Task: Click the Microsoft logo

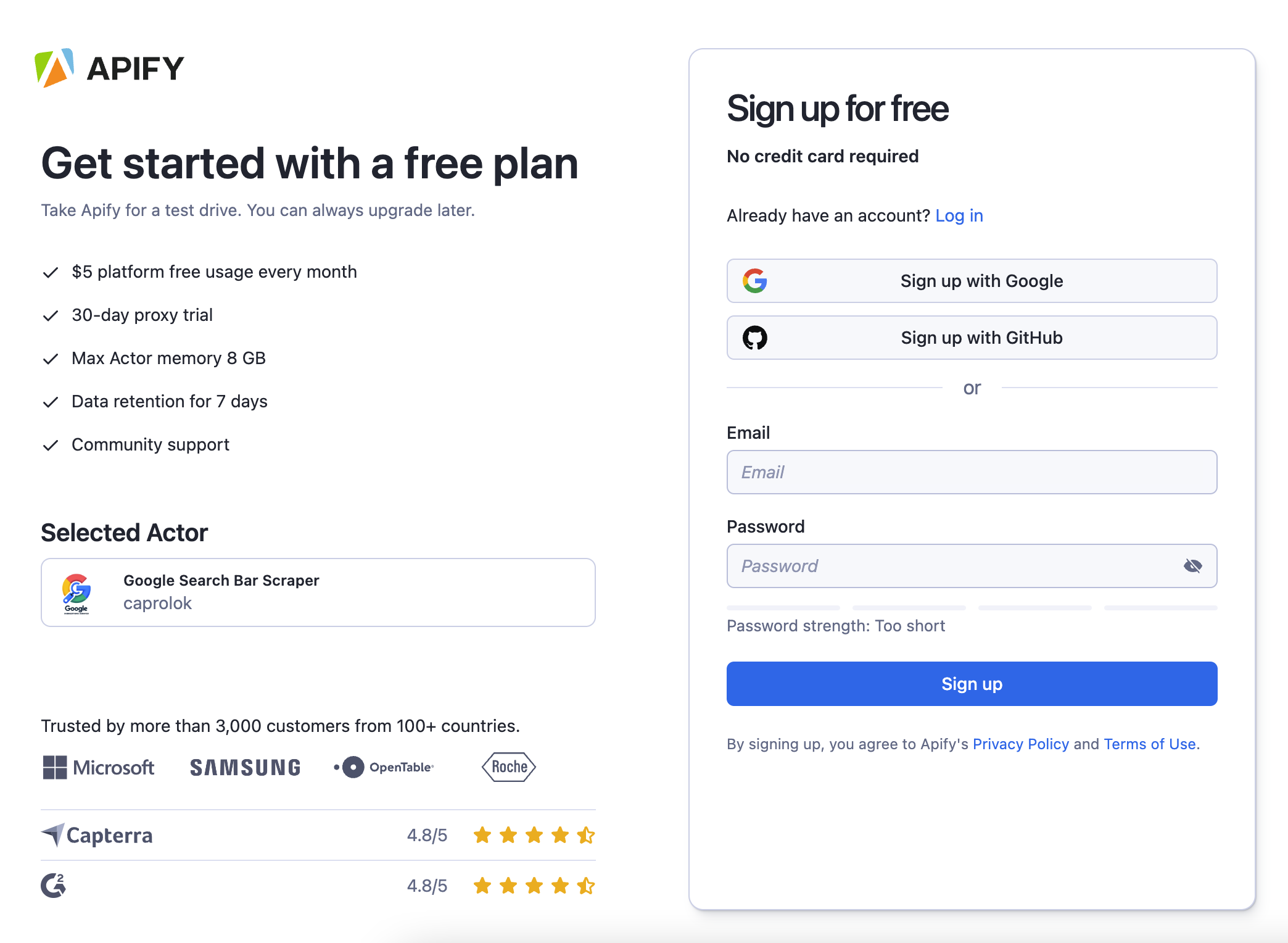Action: pos(99,767)
